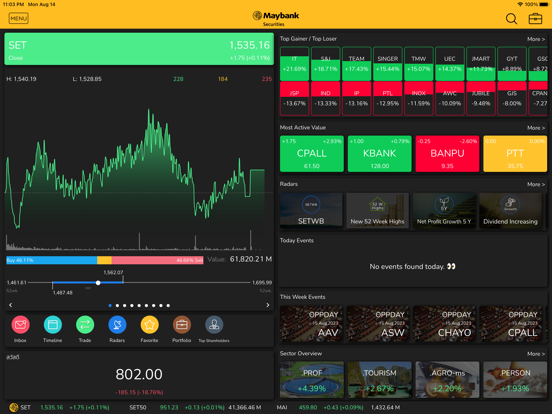Open the Portfolio shortcut icon
This screenshot has width=552, height=414.
coord(182,325)
